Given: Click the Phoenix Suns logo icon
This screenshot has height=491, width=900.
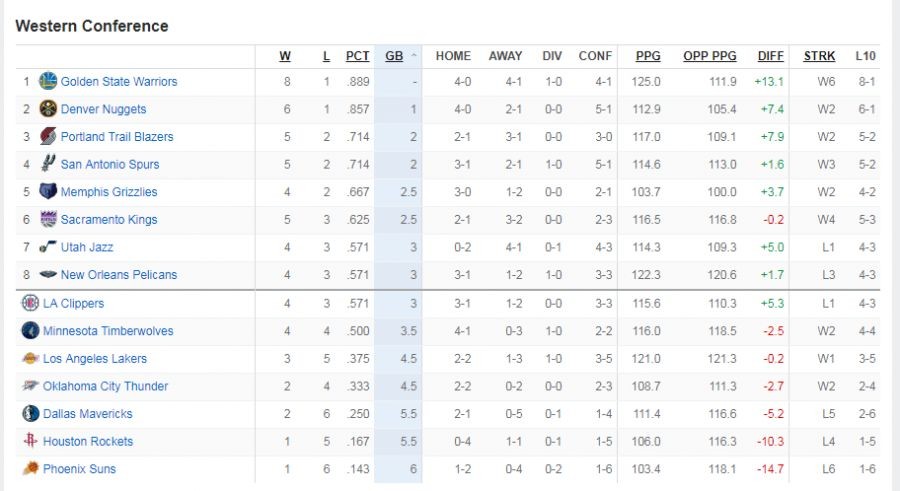Looking at the screenshot, I should click(x=30, y=468).
